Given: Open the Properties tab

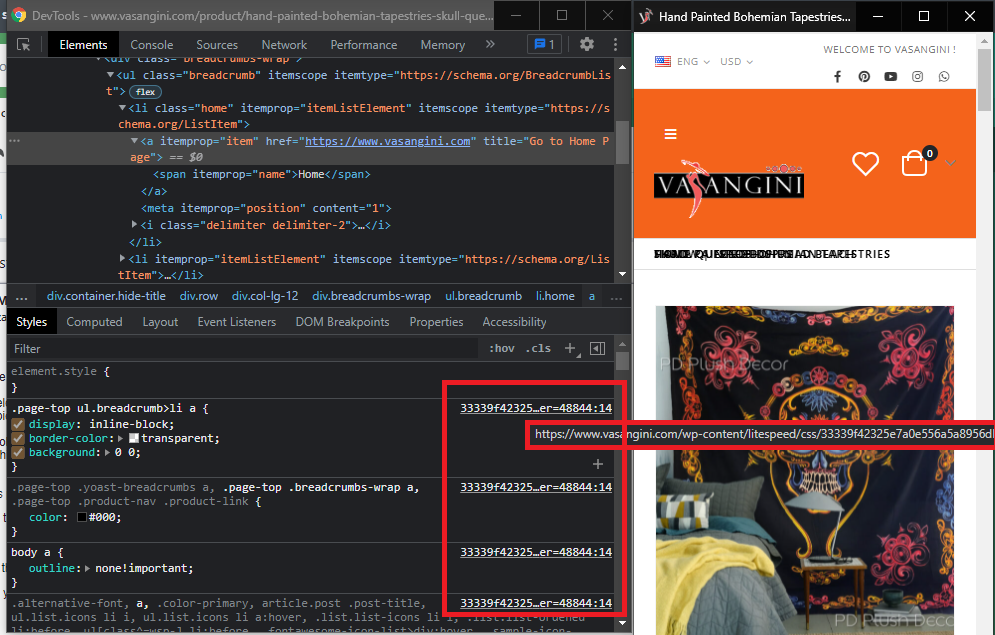Looking at the screenshot, I should point(437,322).
